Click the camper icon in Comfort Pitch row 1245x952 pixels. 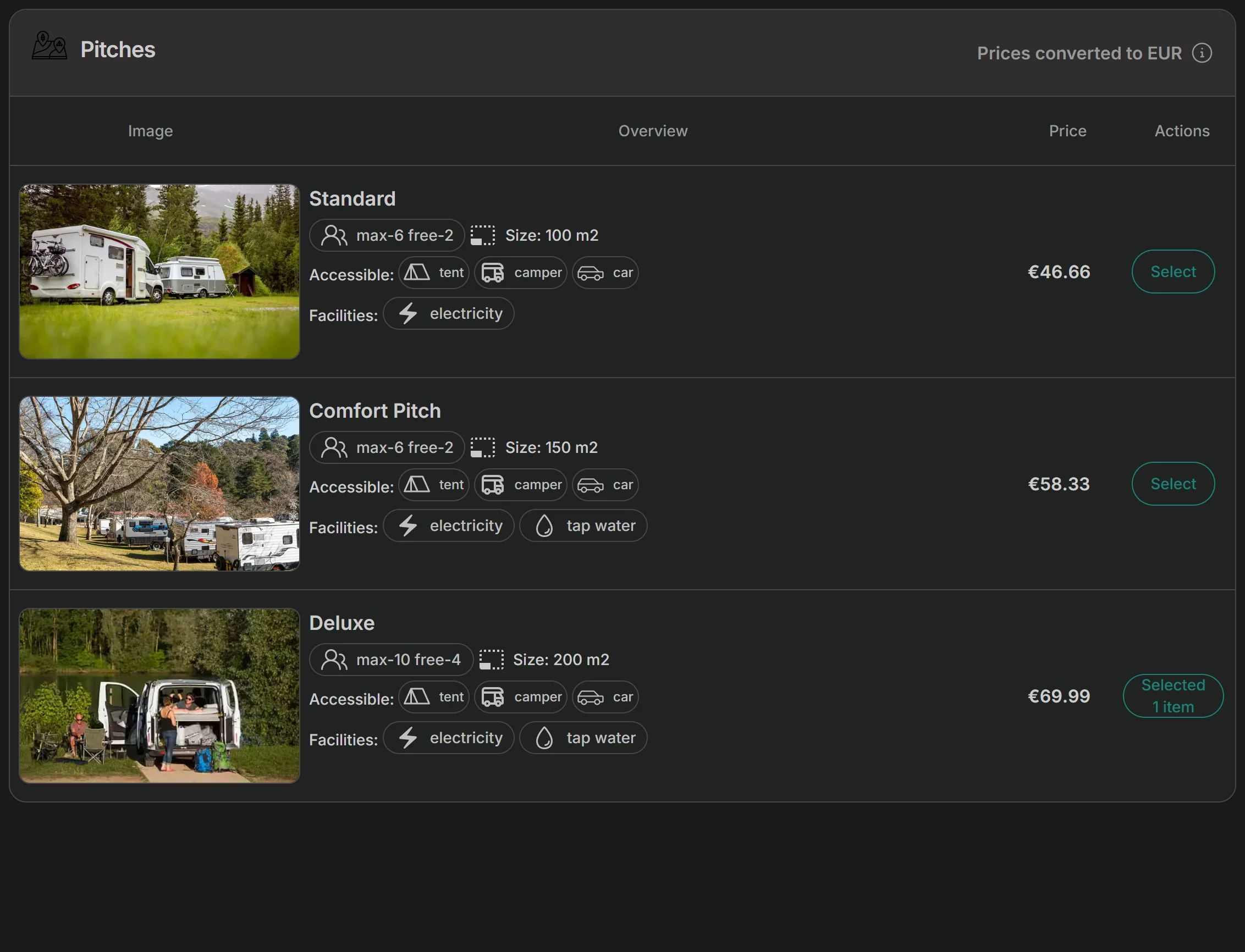click(x=493, y=485)
